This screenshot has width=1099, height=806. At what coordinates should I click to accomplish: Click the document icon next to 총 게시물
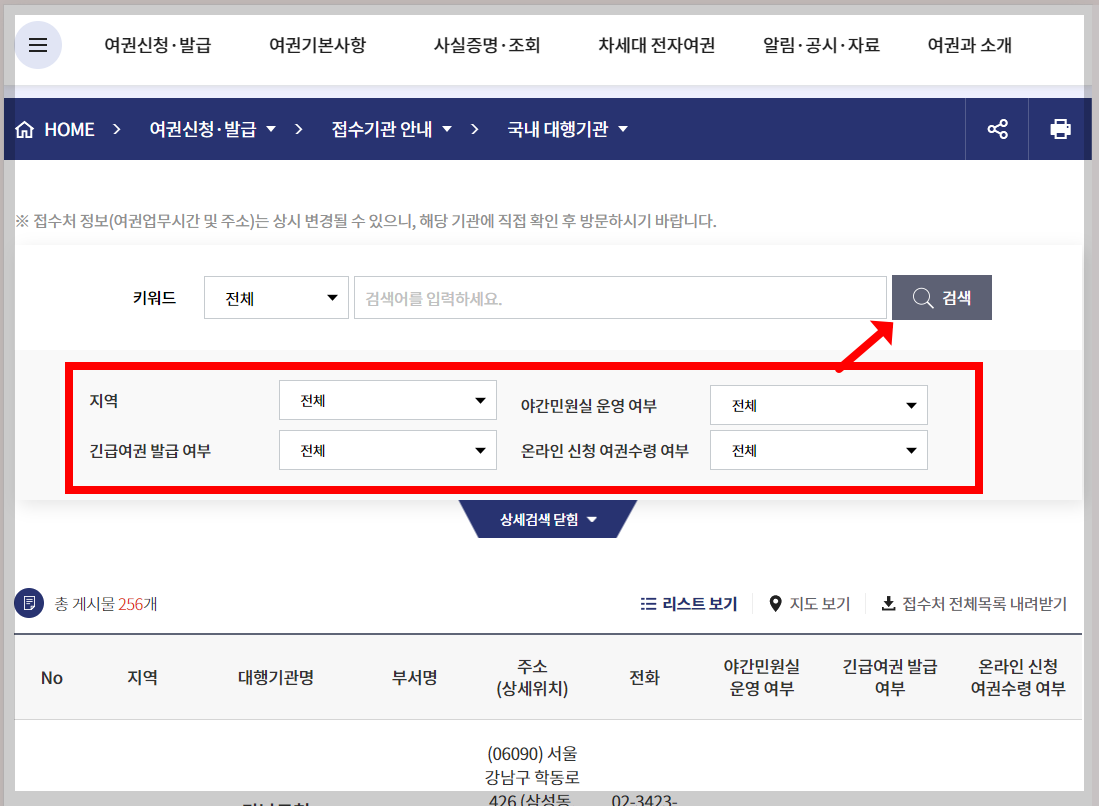pos(28,603)
